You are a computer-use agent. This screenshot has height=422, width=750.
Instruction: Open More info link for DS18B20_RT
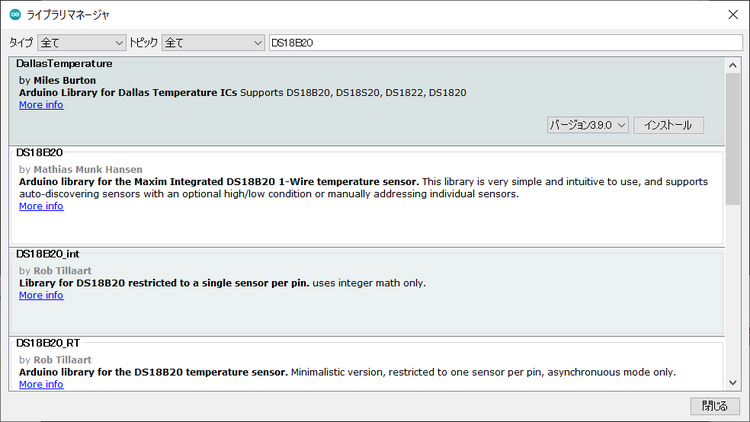click(41, 384)
